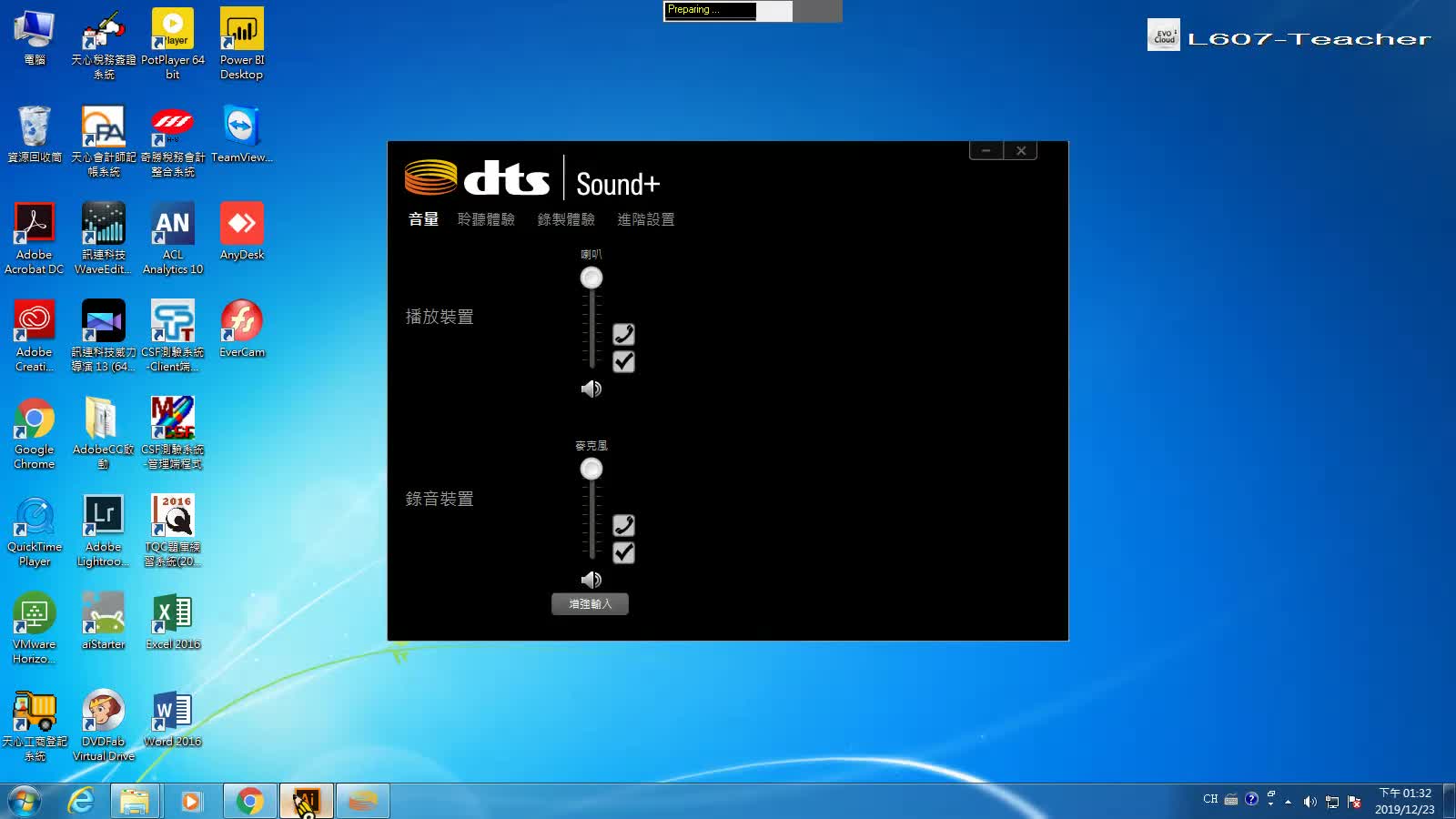1456x819 pixels.
Task: Click the speaker (喇叭) volume slider knob
Action: click(x=591, y=278)
